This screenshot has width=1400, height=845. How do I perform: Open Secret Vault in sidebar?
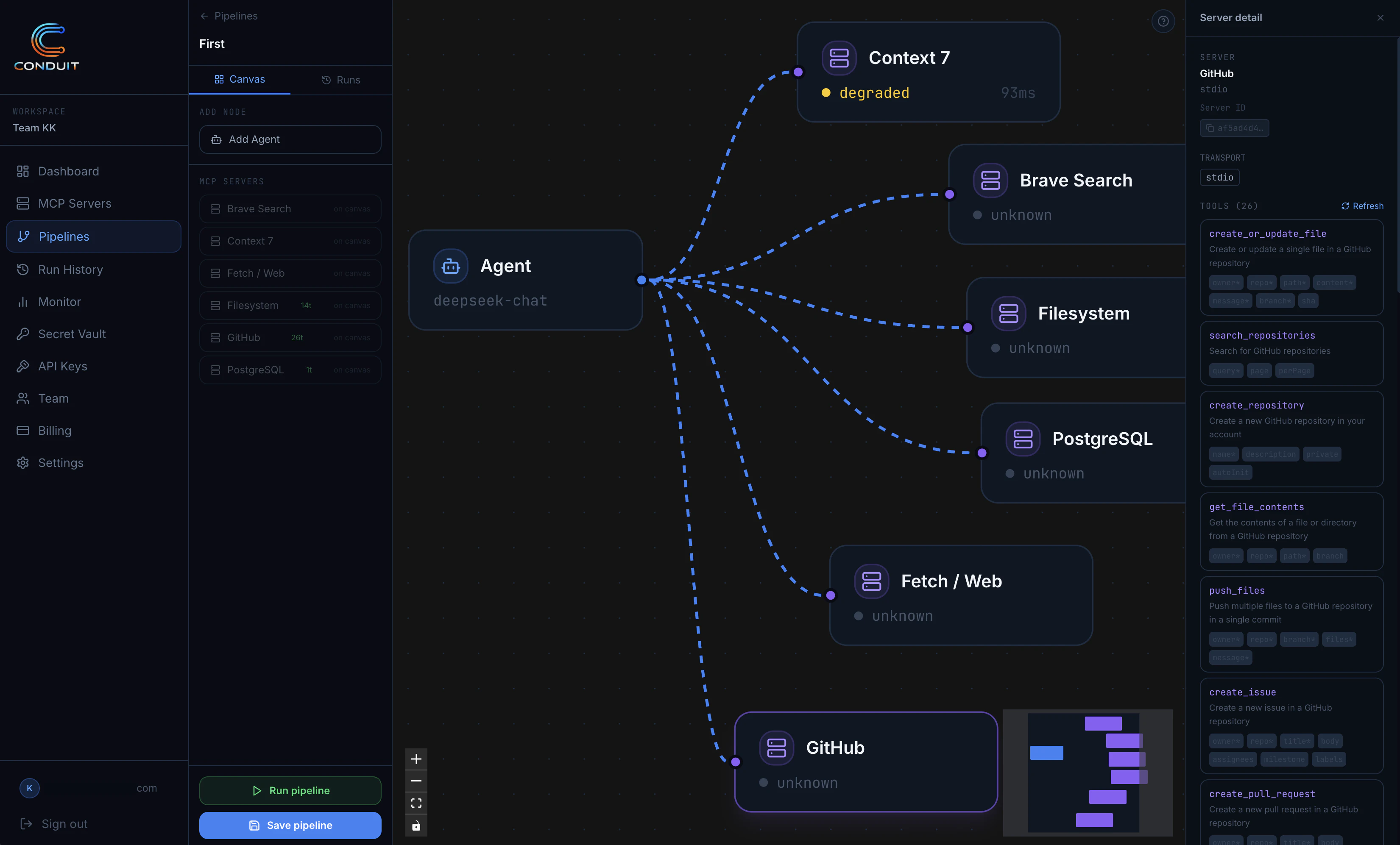[x=72, y=334]
